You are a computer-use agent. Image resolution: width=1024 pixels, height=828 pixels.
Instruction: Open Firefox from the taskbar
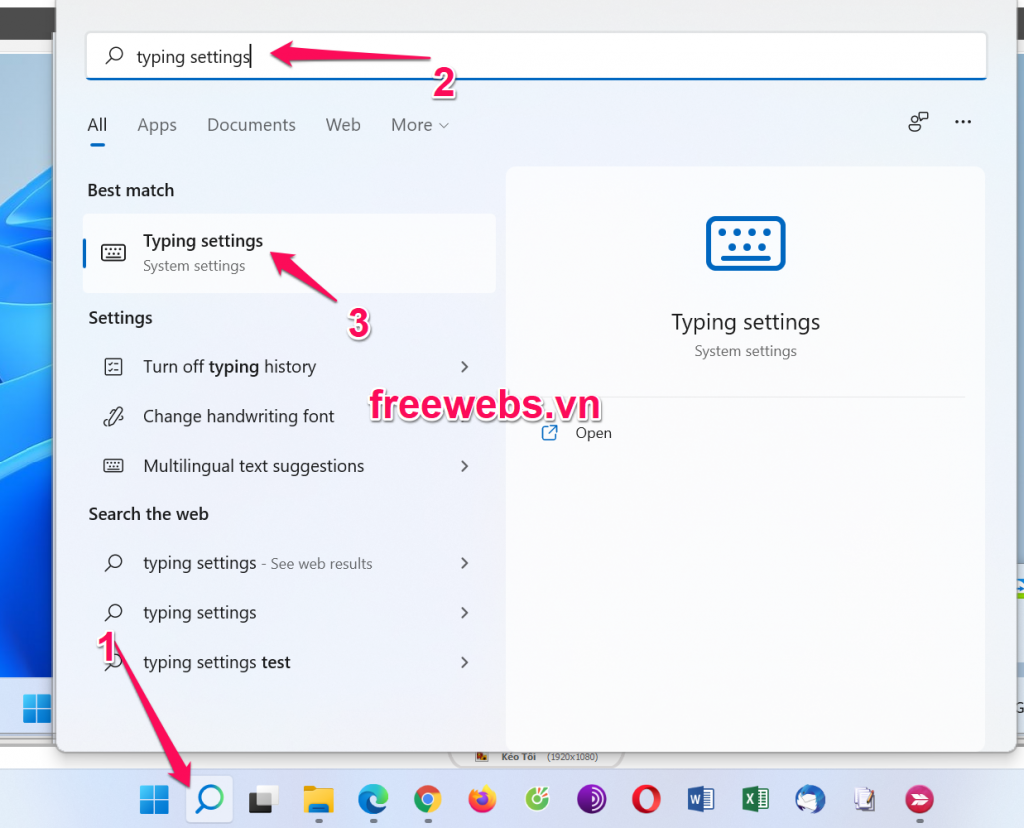[483, 799]
